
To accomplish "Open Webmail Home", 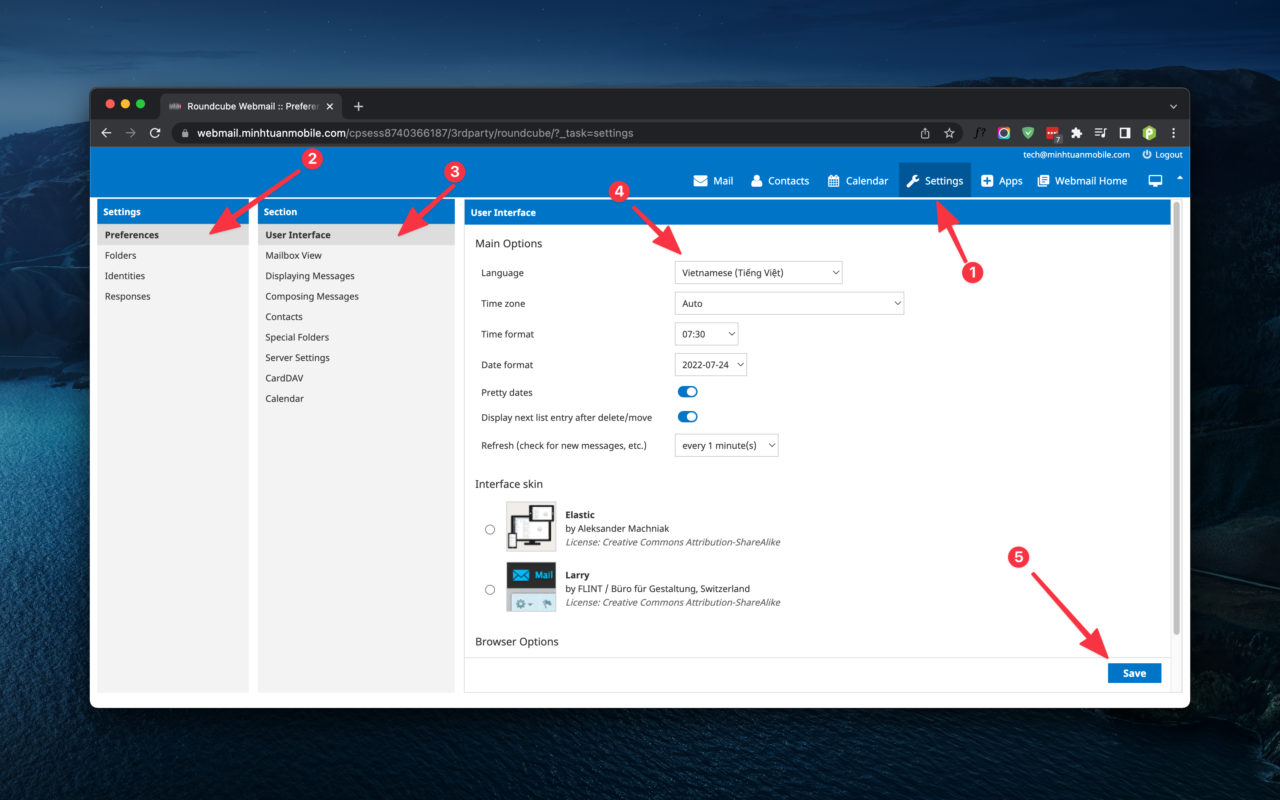I will click(1082, 181).
